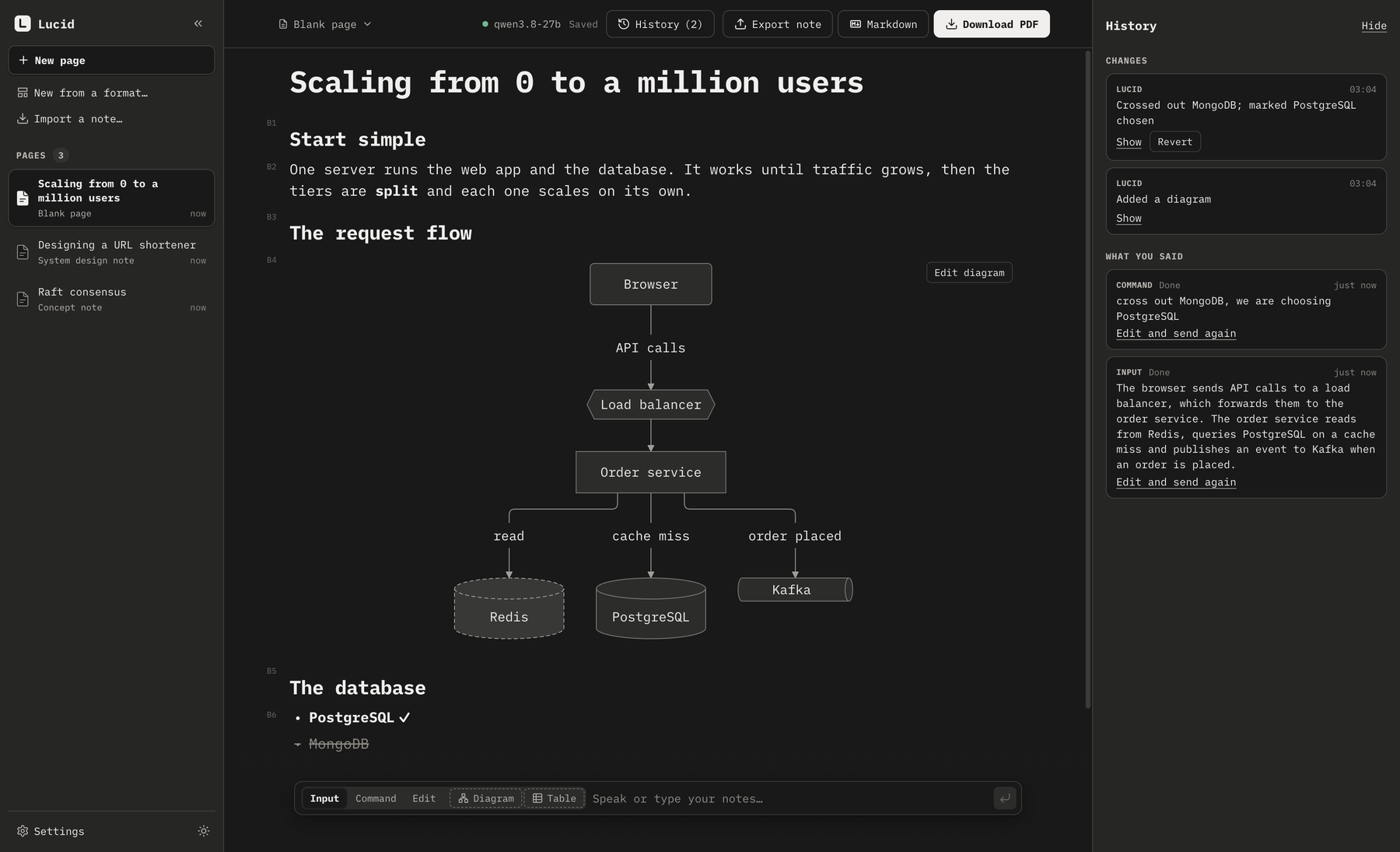1400x852 pixels.
Task: Click Edit diagram button
Action: pyautogui.click(x=969, y=272)
